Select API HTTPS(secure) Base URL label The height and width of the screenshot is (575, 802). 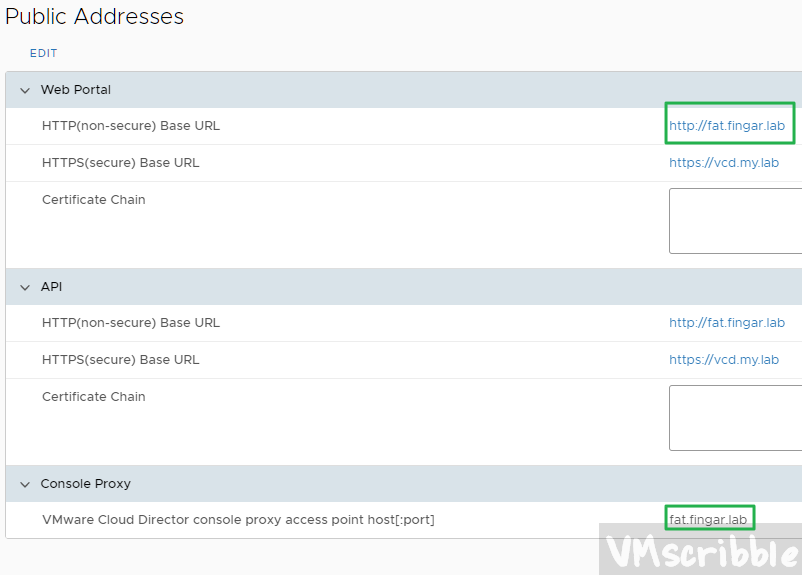[120, 360]
